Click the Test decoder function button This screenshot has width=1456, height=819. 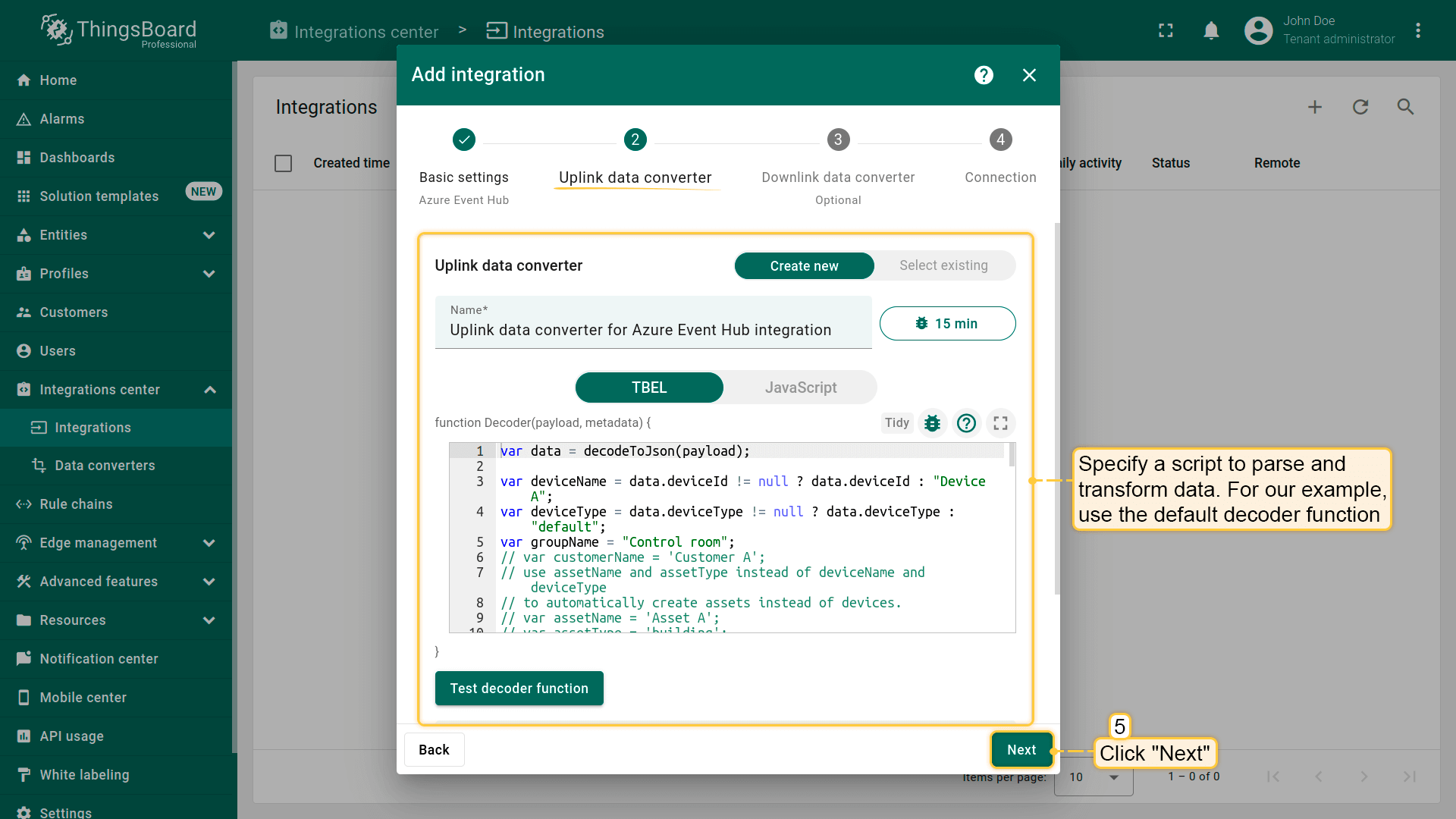click(x=519, y=689)
